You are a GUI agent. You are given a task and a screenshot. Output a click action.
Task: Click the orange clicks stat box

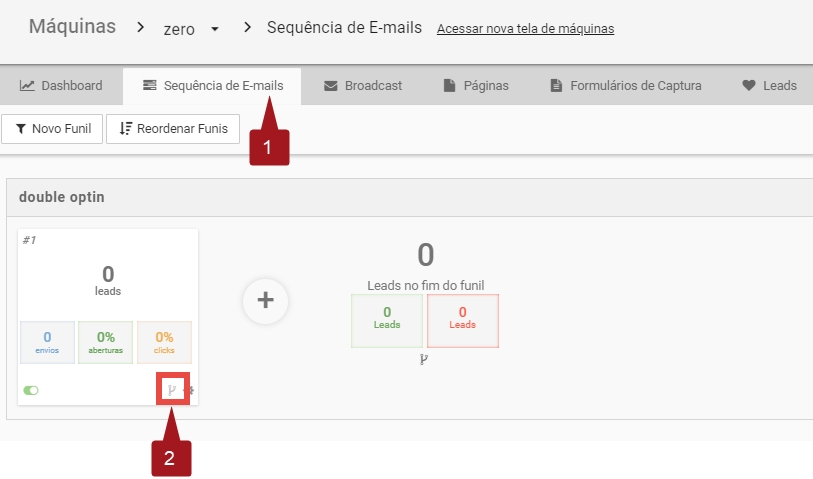[164, 342]
